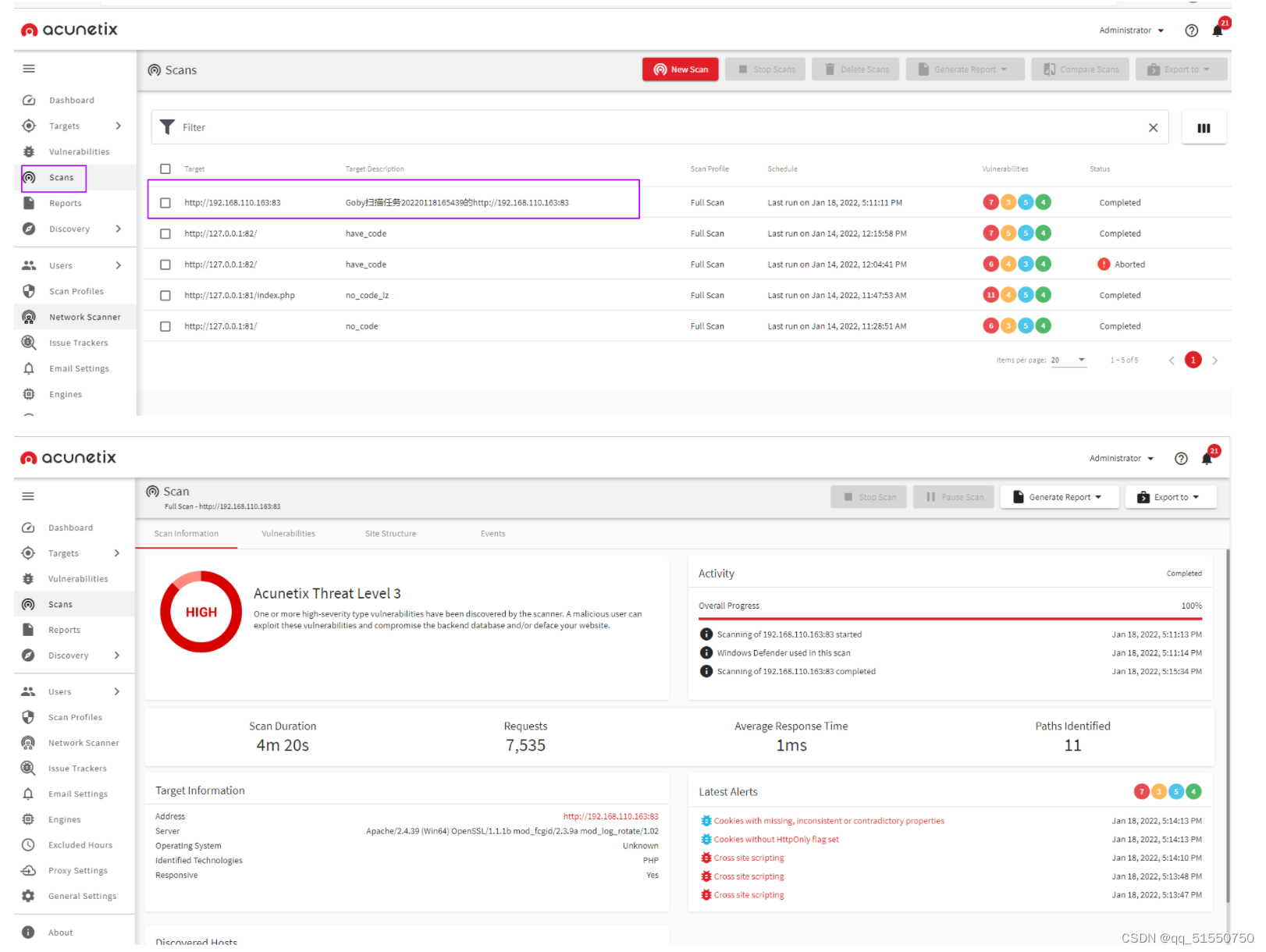The width and height of the screenshot is (1266, 952).
Task: Click Reports document icon in upper sidebar
Action: 29,203
